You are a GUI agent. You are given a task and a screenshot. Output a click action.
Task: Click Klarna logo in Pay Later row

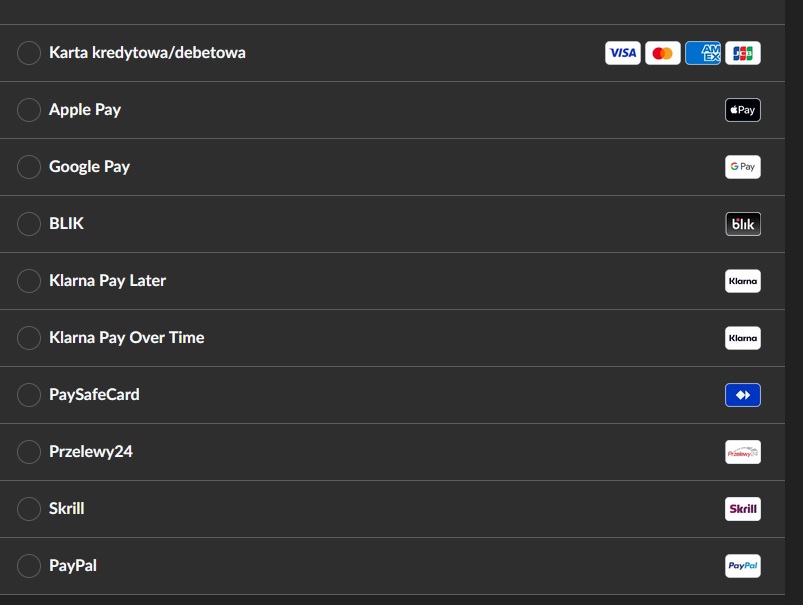[743, 281]
